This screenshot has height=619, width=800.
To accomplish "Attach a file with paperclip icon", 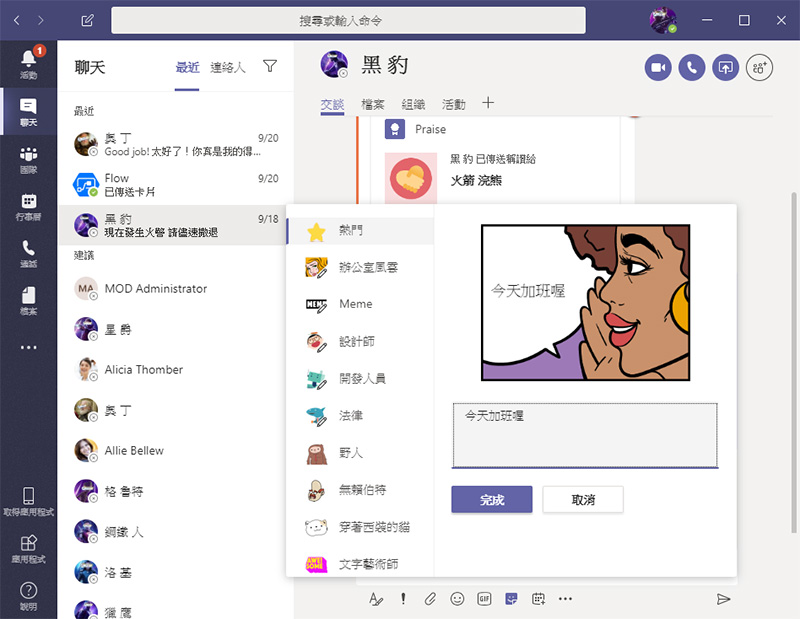I will point(430,599).
